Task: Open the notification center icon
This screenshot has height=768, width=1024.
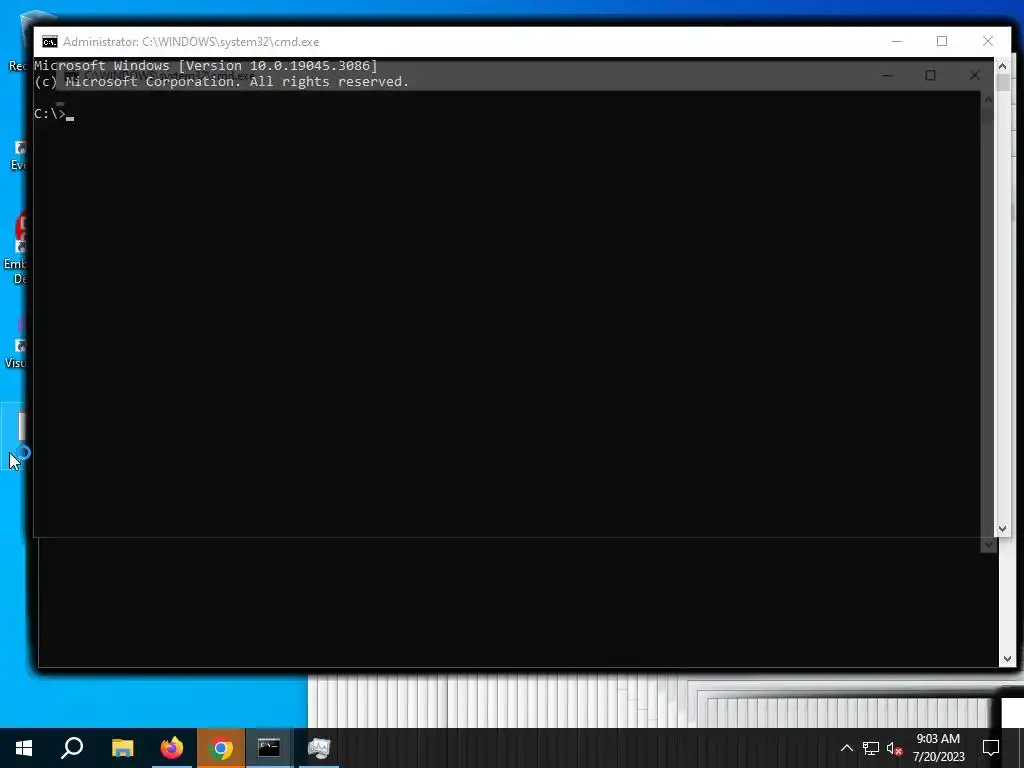Action: tap(991, 748)
